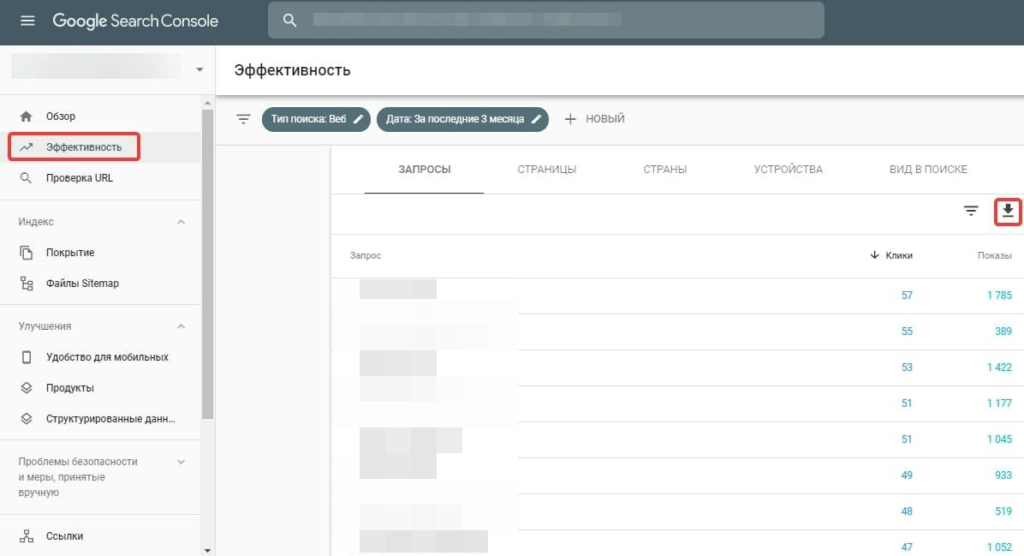
Task: Click the table filter rows icon
Action: click(x=970, y=211)
